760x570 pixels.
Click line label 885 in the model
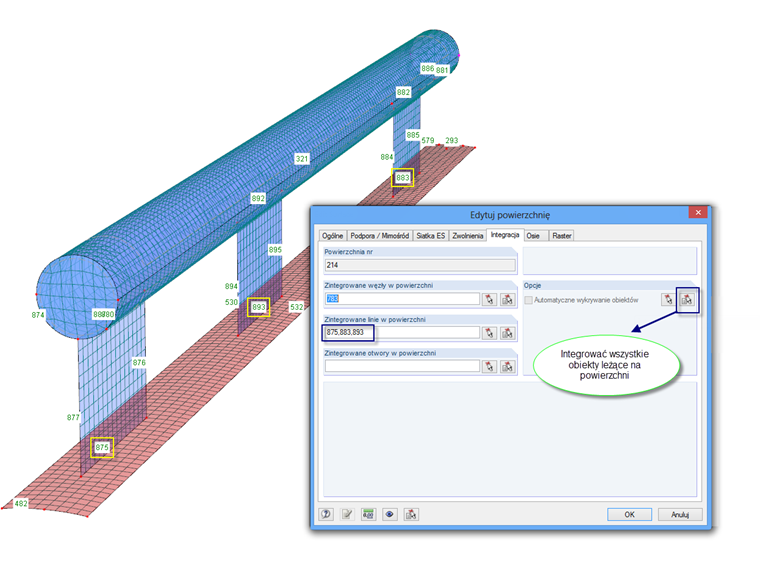(x=413, y=135)
